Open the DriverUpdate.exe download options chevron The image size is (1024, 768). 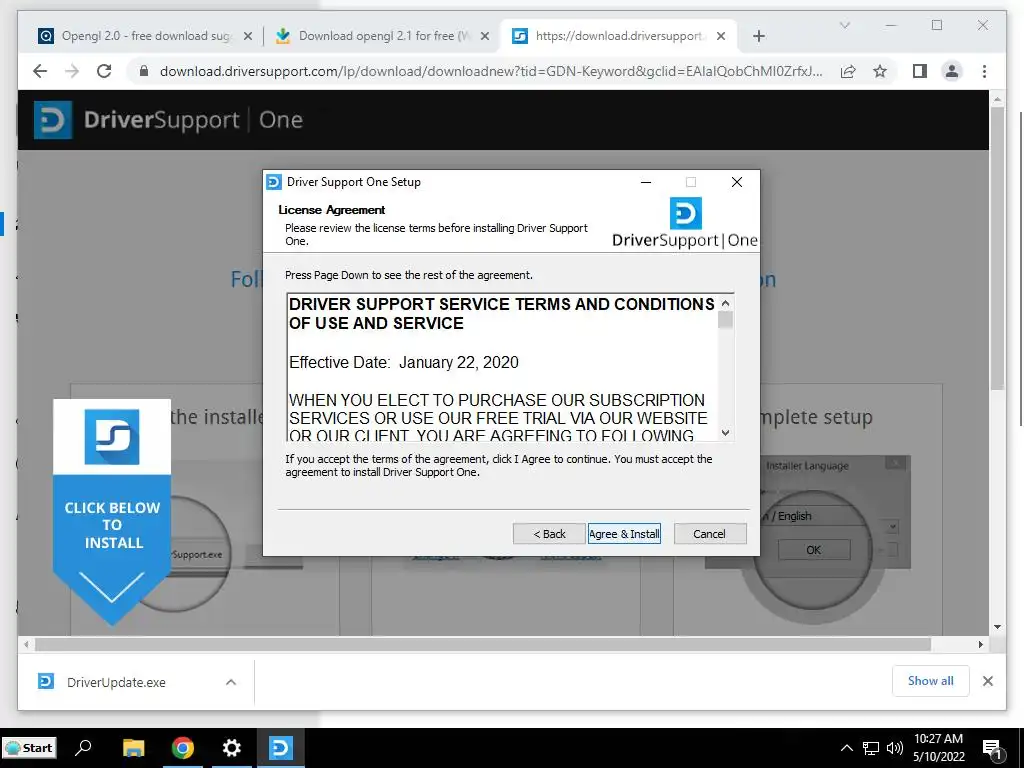tap(231, 682)
